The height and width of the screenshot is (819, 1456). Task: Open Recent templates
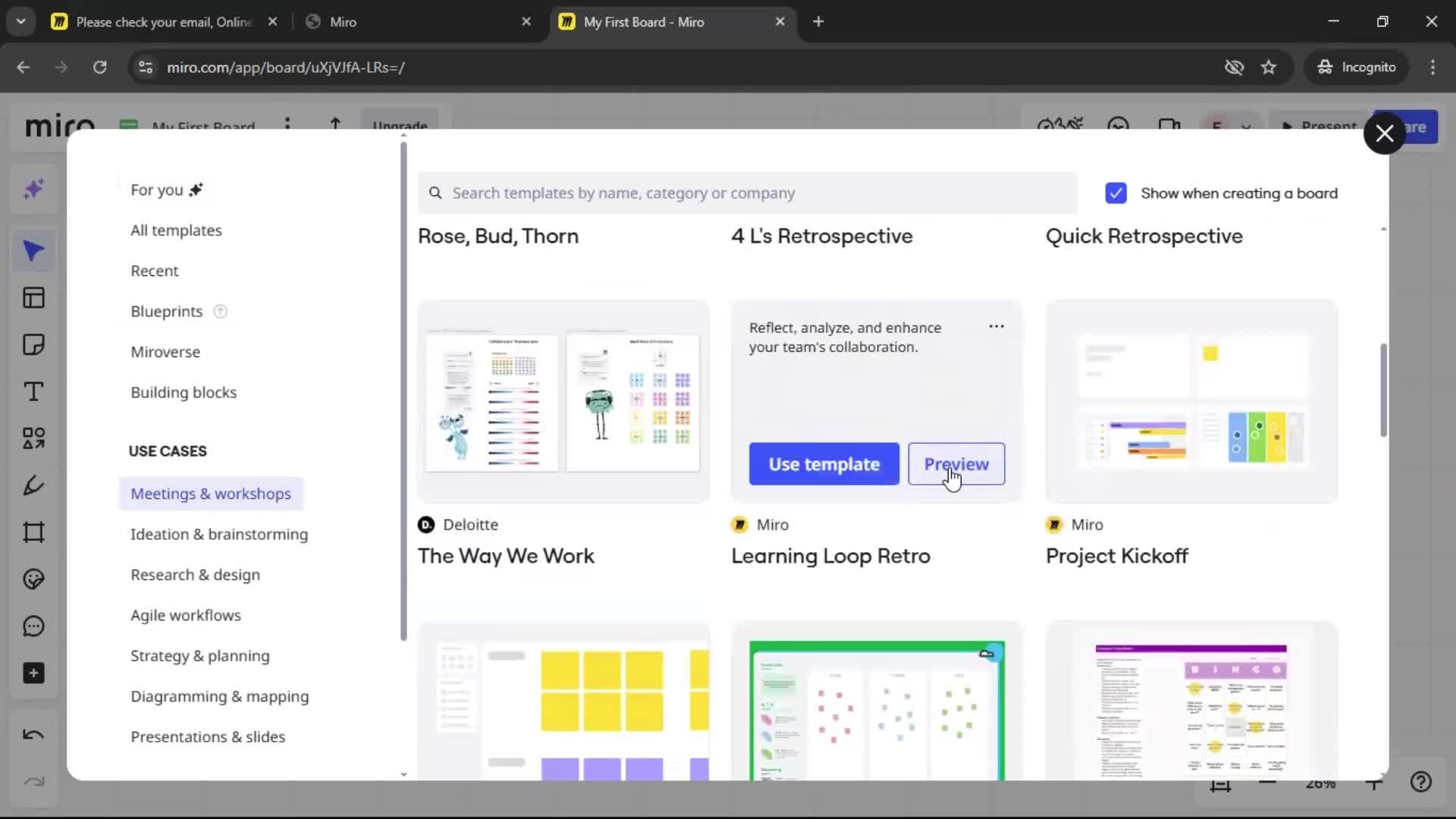[154, 271]
